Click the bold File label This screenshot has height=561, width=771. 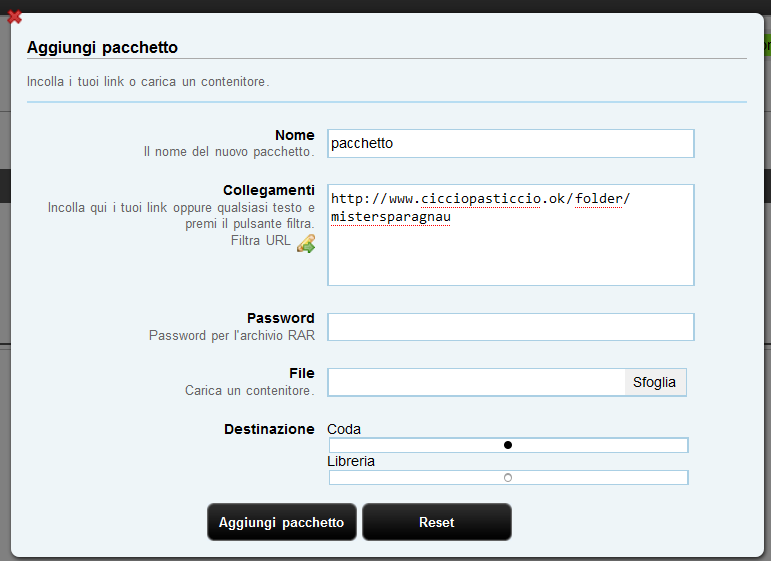[x=302, y=373]
